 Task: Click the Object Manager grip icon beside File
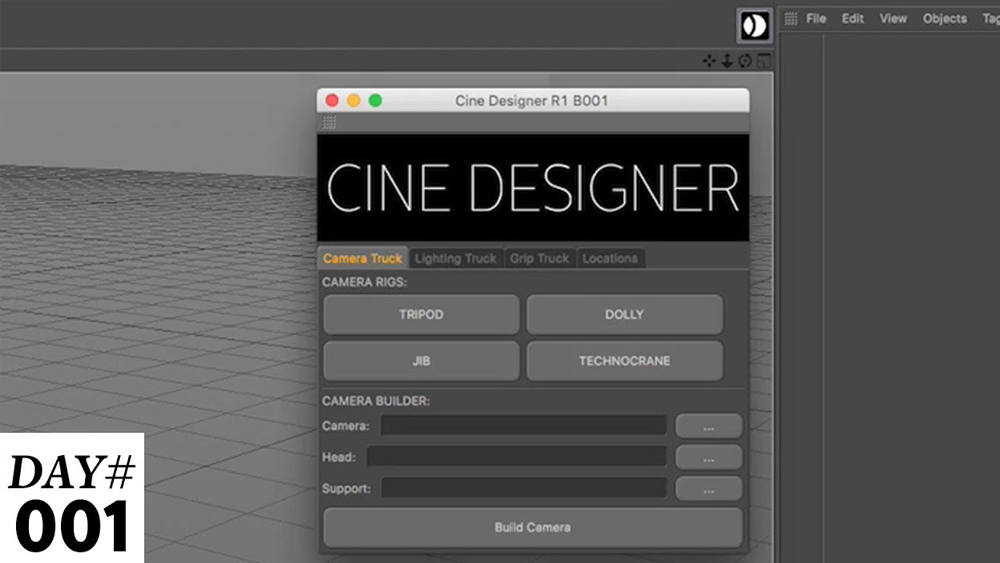click(x=791, y=18)
